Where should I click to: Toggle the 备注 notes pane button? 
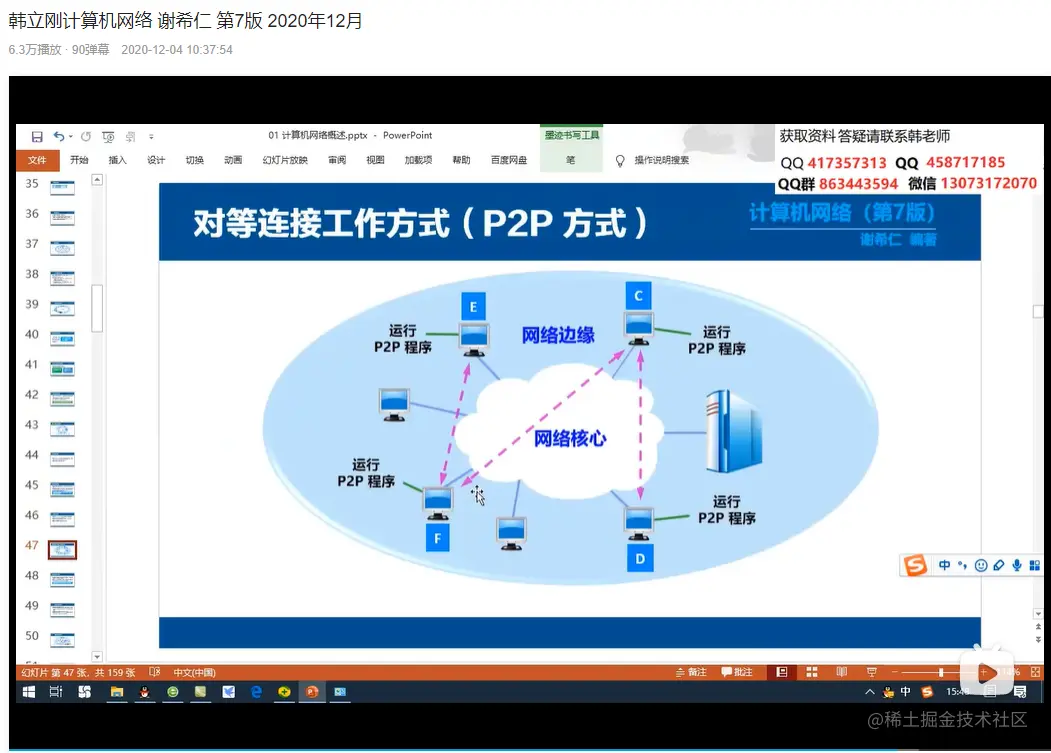691,672
